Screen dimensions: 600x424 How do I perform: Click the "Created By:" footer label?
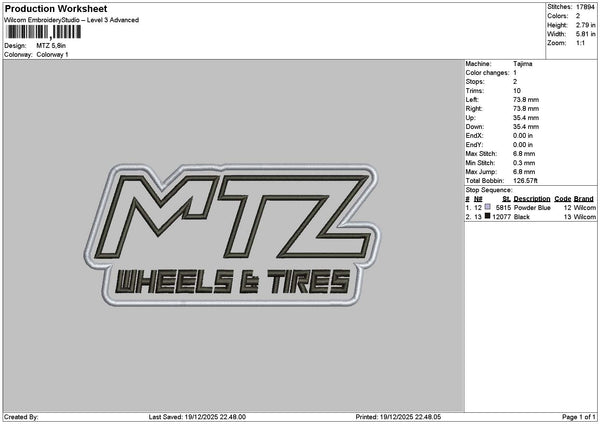(x=21, y=417)
